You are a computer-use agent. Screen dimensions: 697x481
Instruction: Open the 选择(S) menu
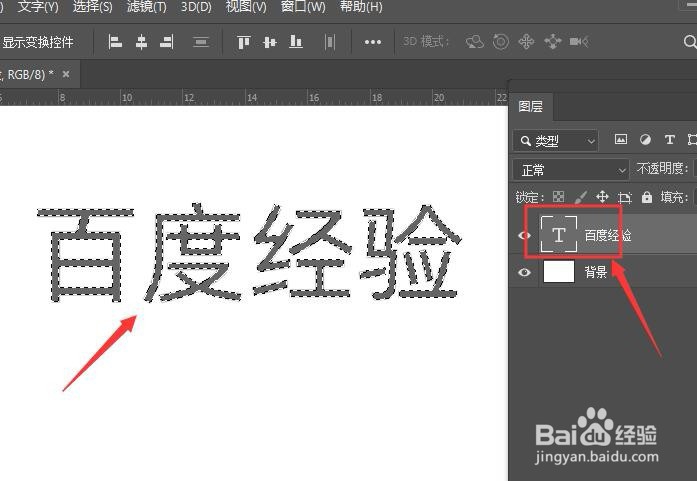coord(92,7)
